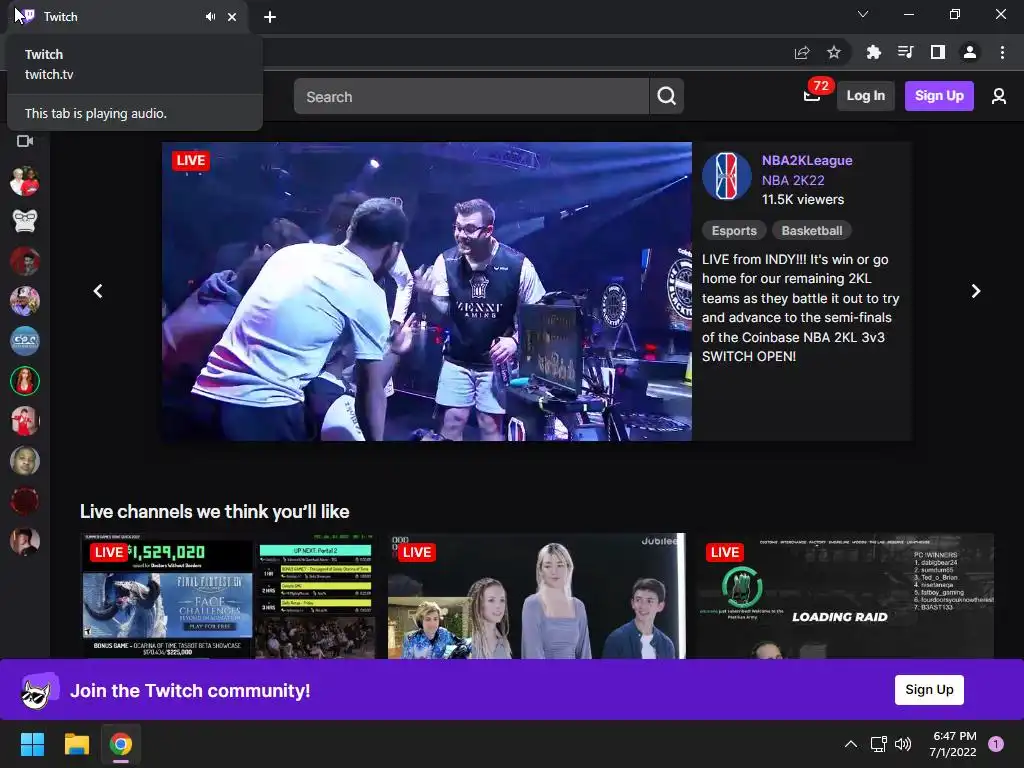Open the notification center badge
Viewport: 1024px width, 768px height.
[x=996, y=744]
